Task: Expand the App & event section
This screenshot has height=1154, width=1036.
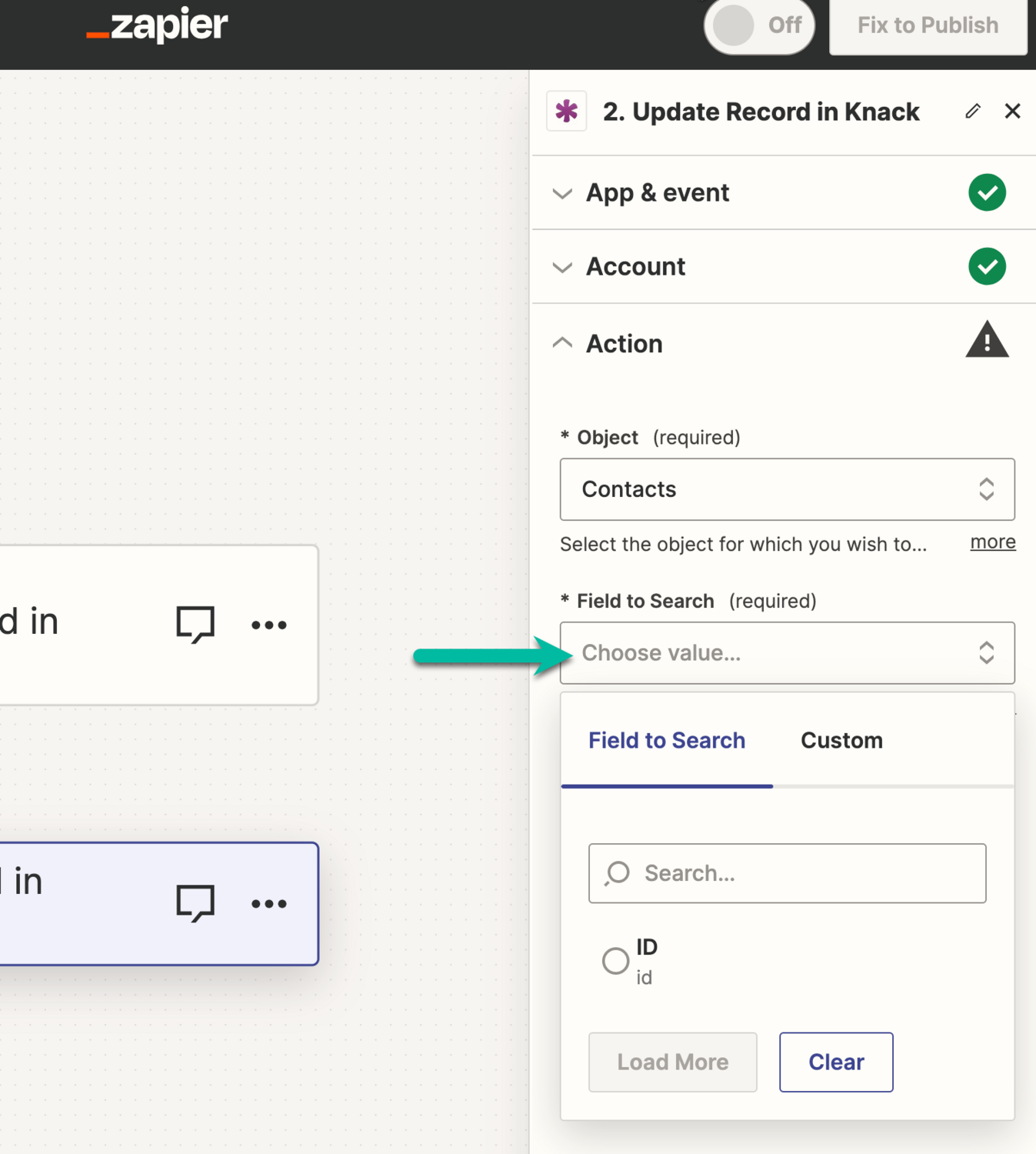Action: point(658,192)
